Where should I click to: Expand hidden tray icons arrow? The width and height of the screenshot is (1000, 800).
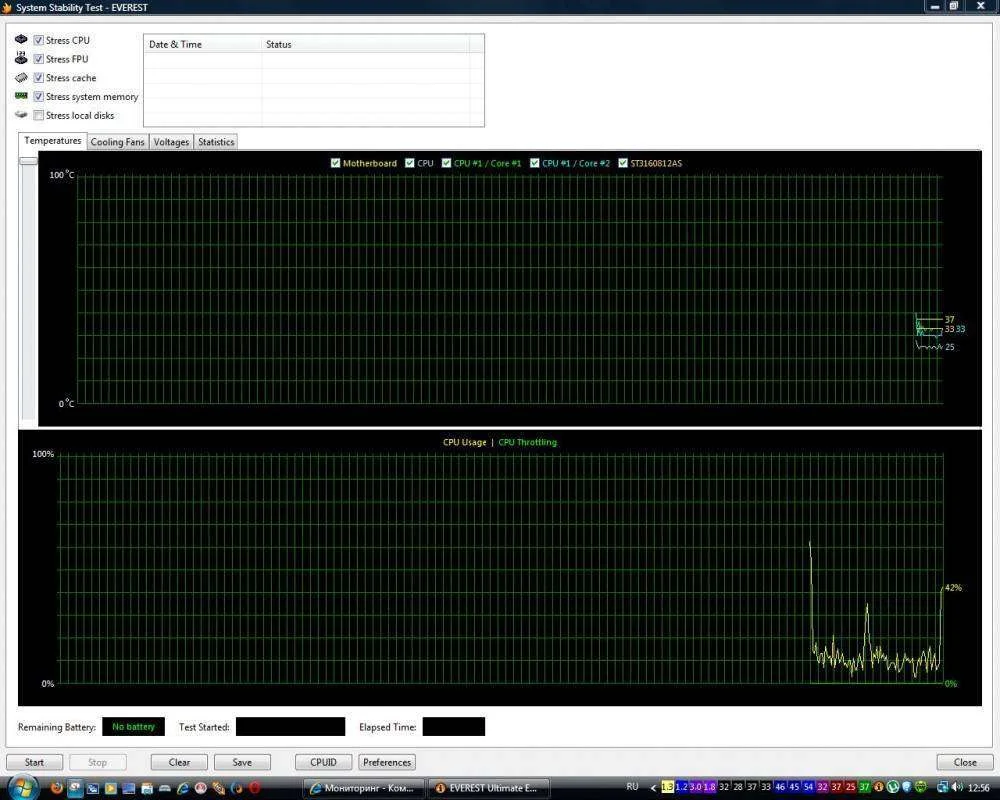[x=653, y=788]
